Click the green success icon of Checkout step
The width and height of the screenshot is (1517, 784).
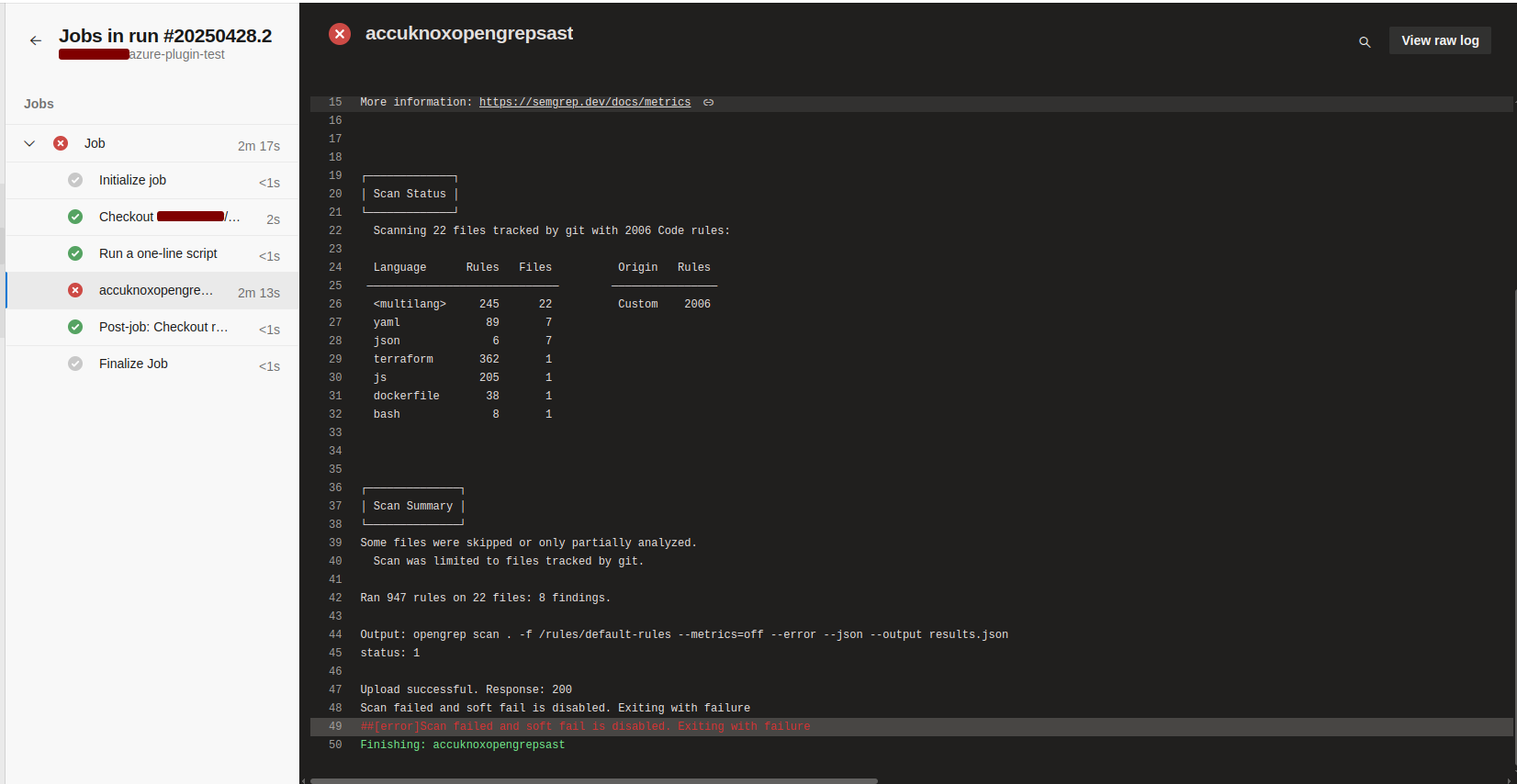[x=75, y=217]
